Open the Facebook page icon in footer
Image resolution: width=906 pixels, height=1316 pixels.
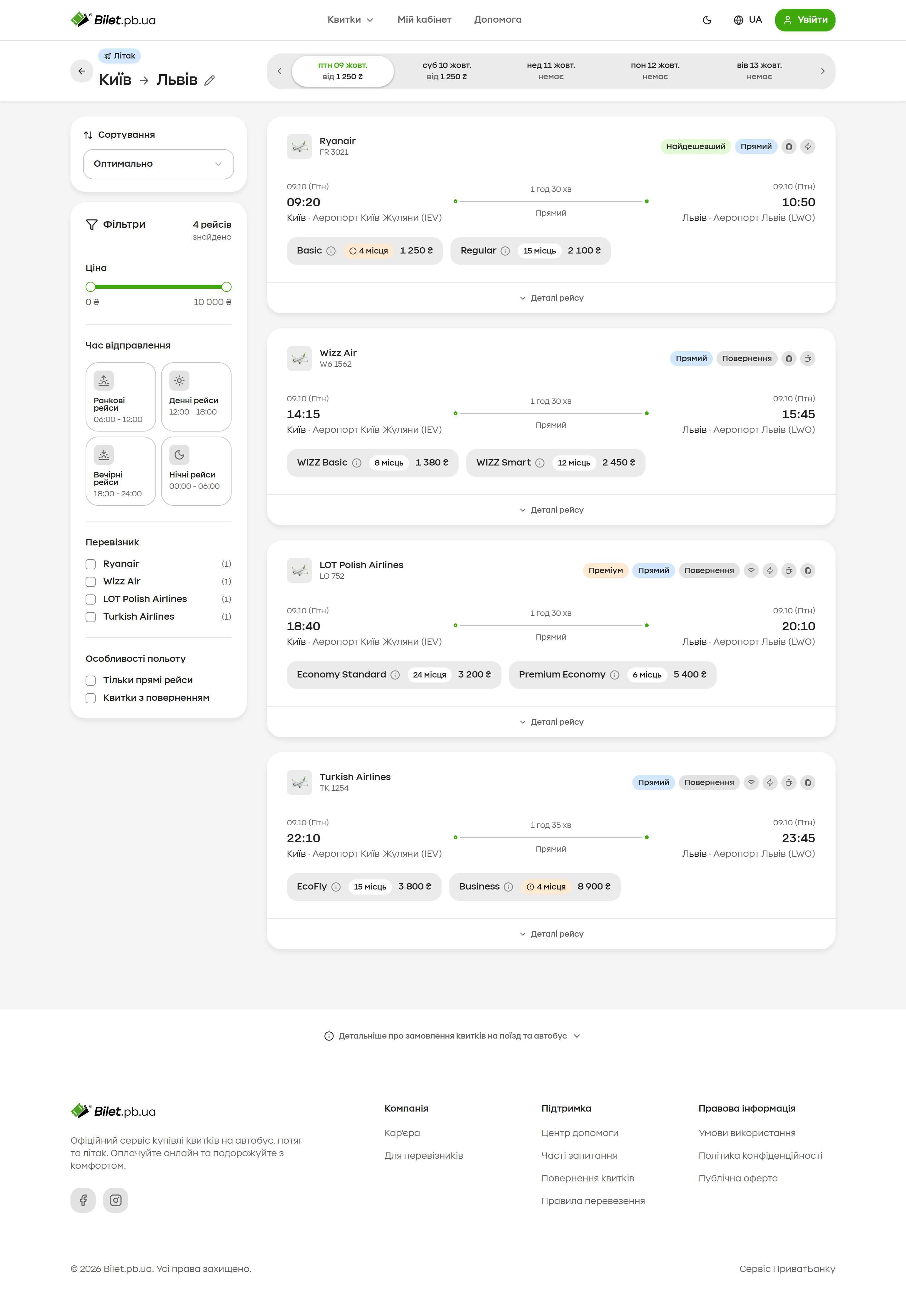pyautogui.click(x=83, y=1200)
